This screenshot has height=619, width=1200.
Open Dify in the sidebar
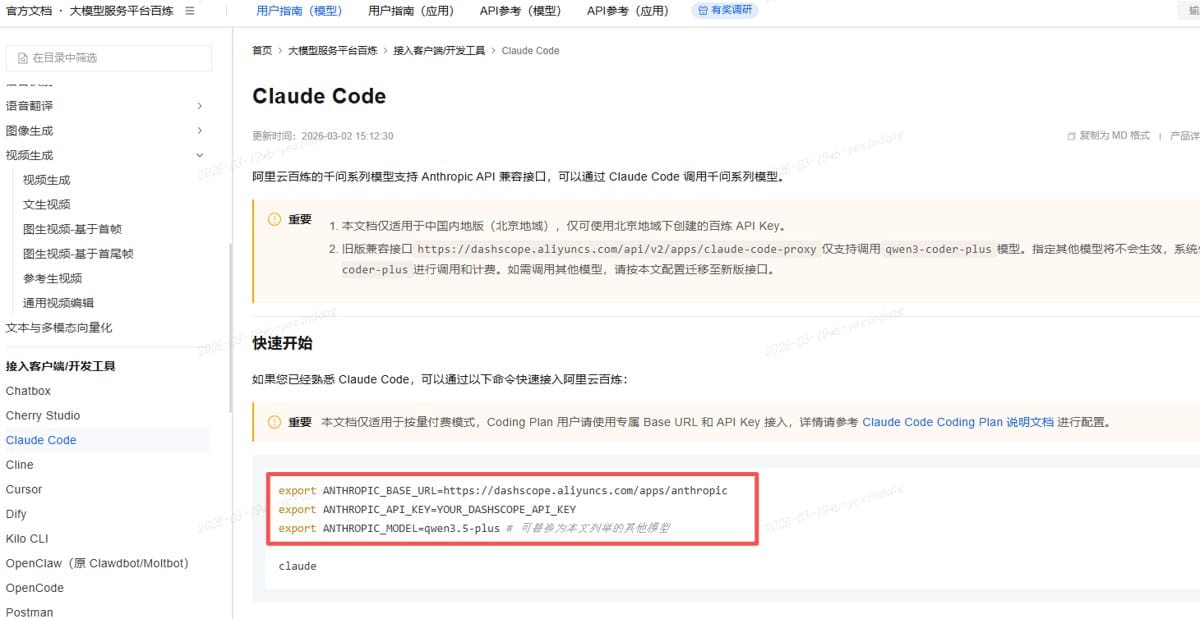tap(16, 514)
